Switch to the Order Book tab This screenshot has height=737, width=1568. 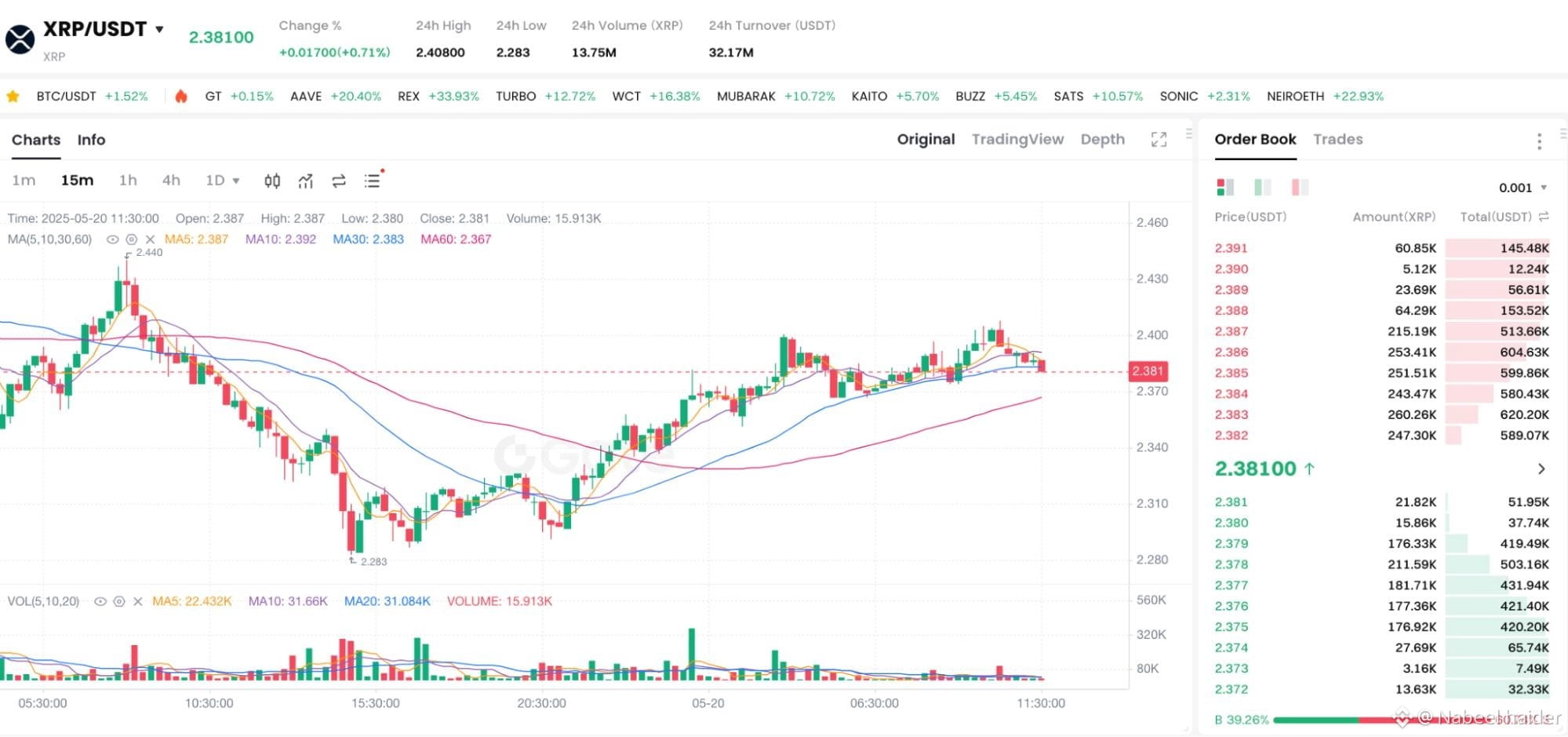tap(1255, 139)
